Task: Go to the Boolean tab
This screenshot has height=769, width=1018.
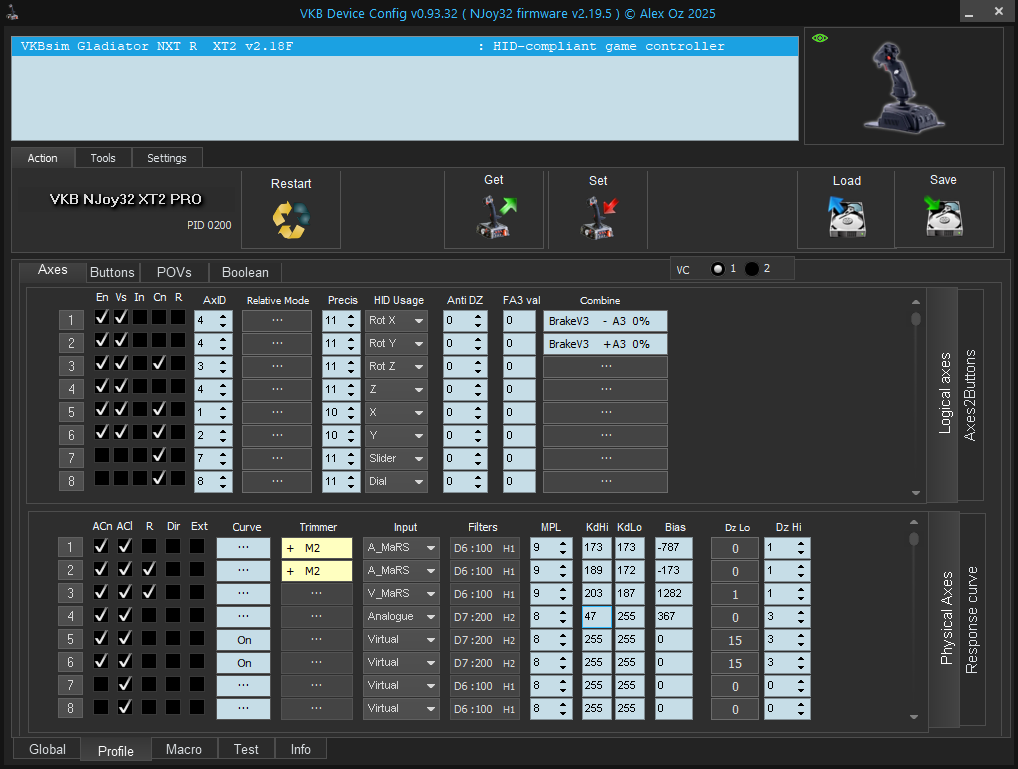Action: point(245,272)
